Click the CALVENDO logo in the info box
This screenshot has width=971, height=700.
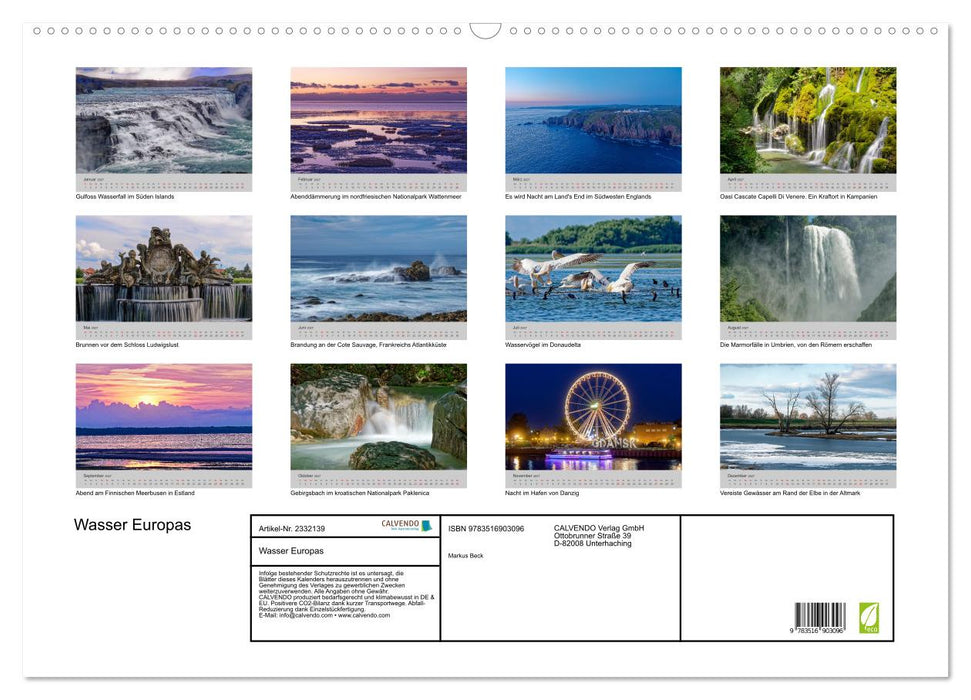point(406,525)
